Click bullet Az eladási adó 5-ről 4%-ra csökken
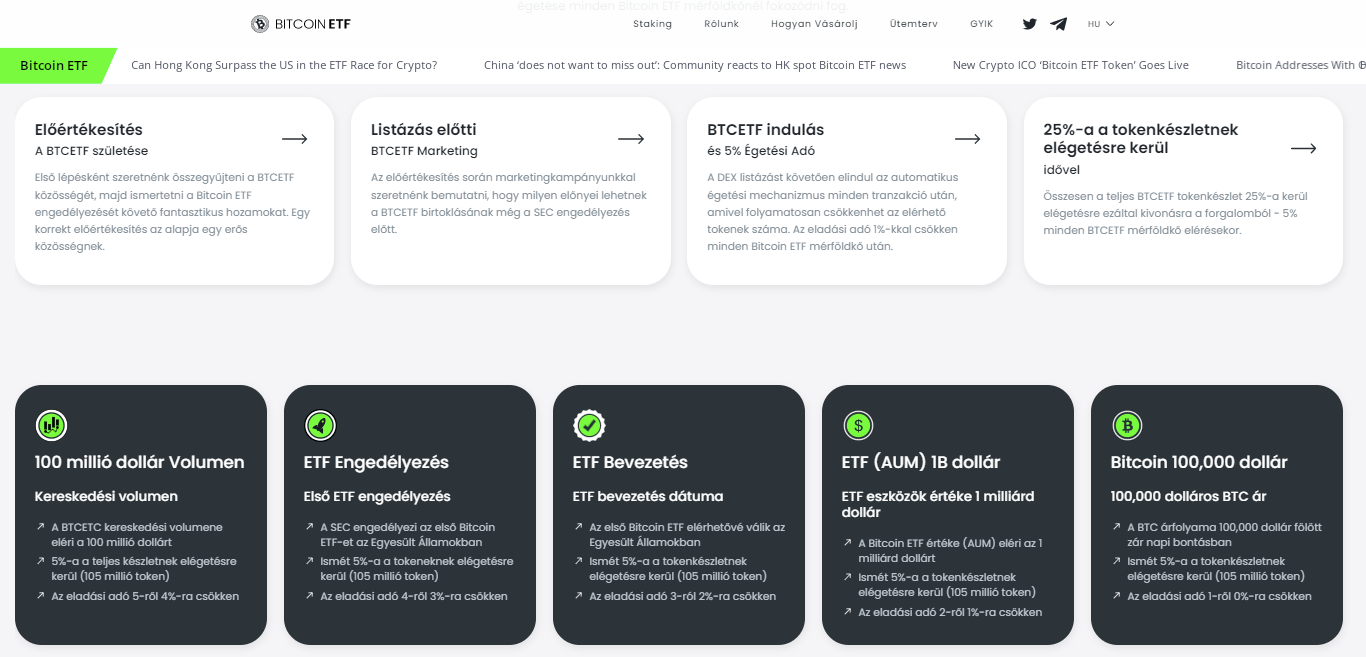Viewport: 1366px width, 657px height. [145, 596]
